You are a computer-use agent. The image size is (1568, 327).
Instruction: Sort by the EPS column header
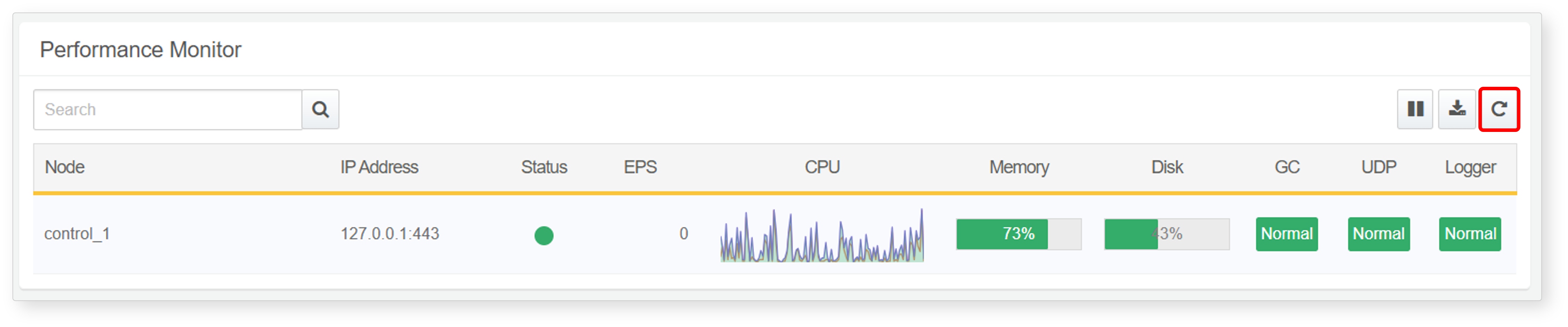[x=640, y=167]
